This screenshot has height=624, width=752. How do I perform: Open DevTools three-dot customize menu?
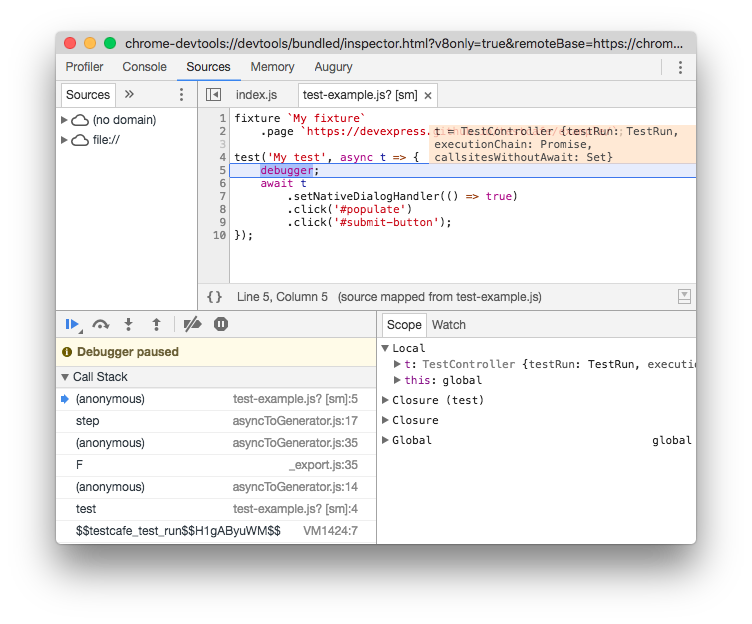tap(680, 67)
